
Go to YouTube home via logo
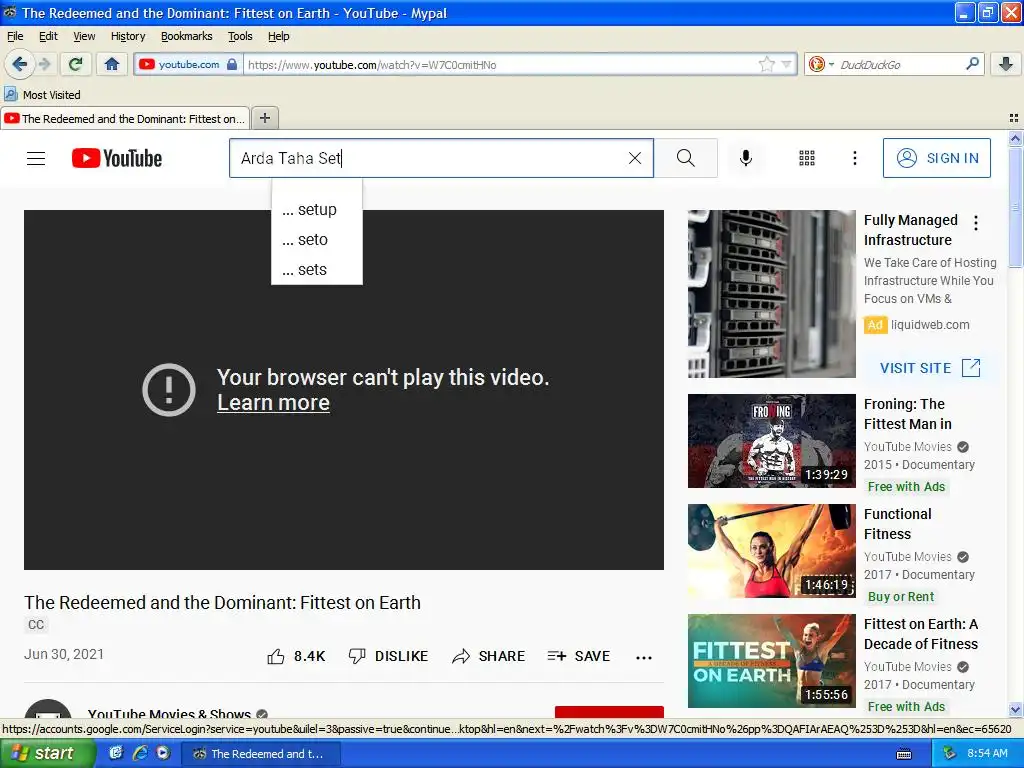point(116,158)
